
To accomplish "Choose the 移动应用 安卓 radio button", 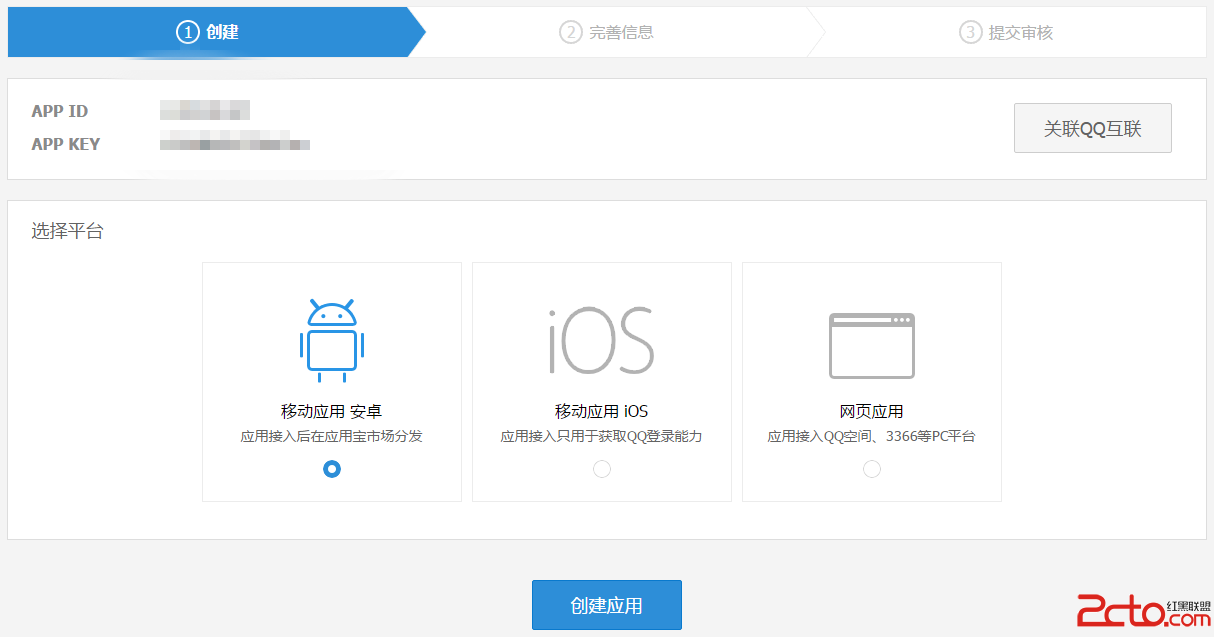I will (x=332, y=469).
